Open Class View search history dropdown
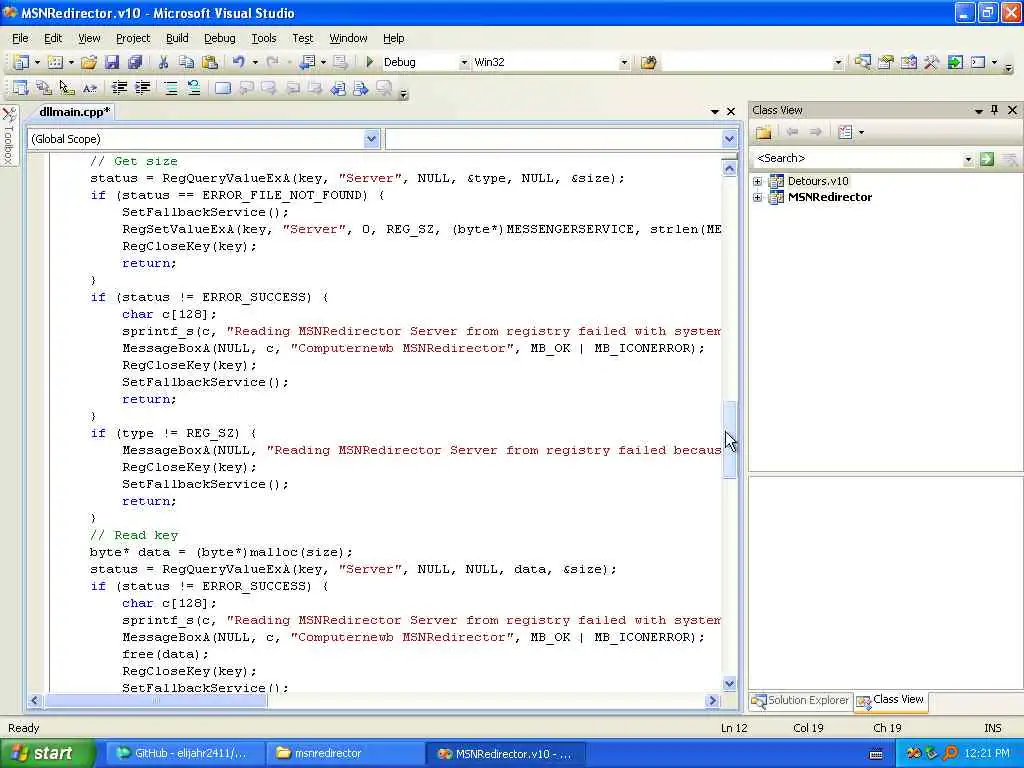 pos(968,159)
